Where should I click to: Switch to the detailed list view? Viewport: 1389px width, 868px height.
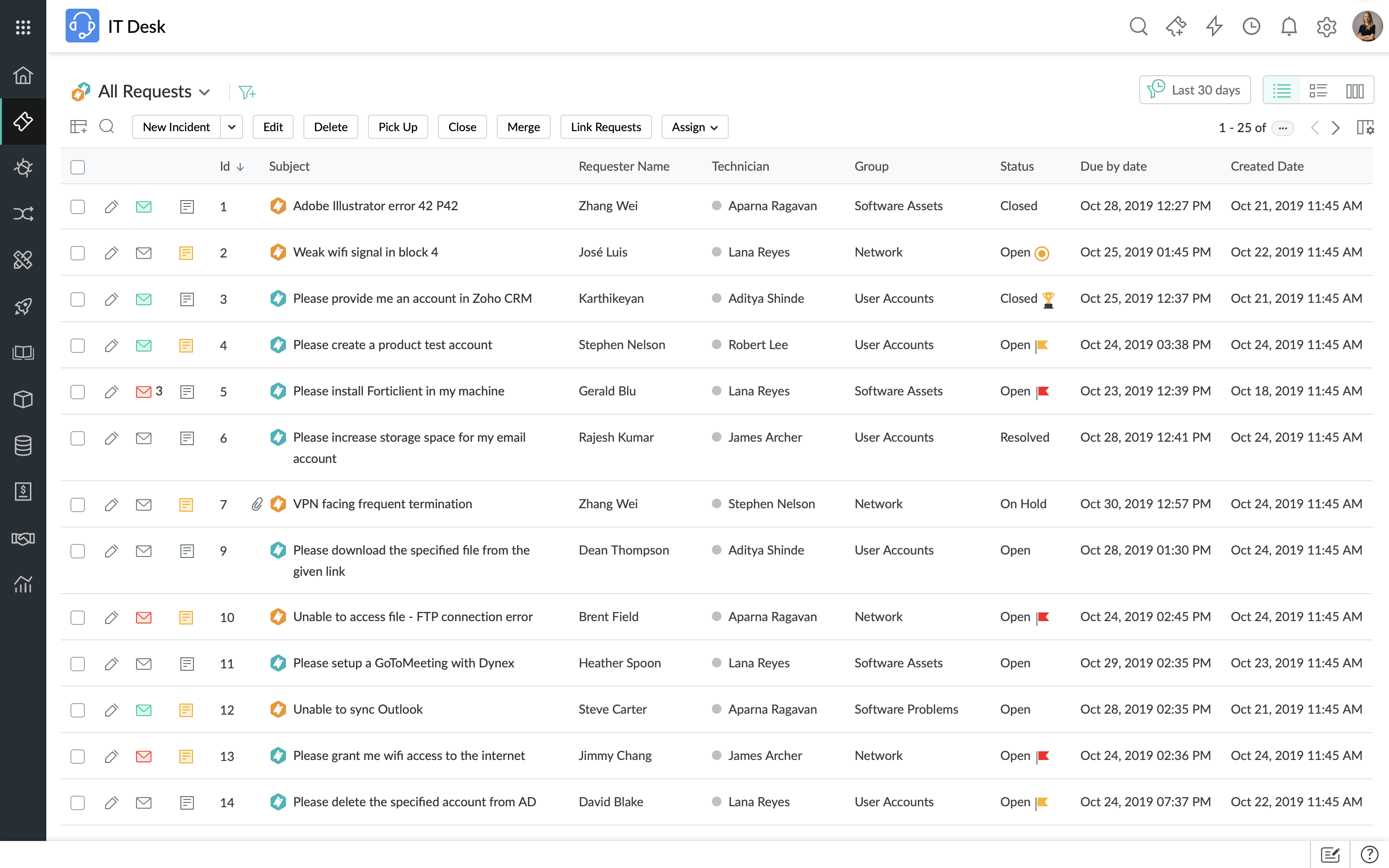[x=1318, y=91]
